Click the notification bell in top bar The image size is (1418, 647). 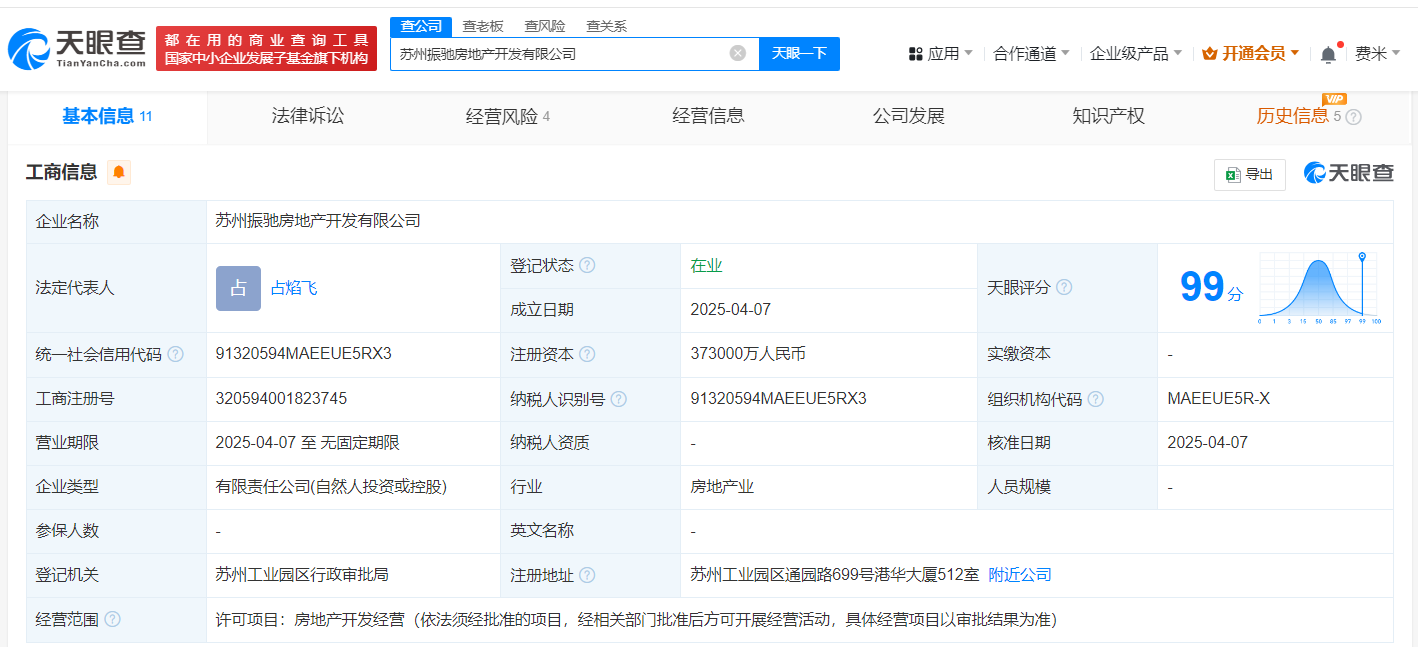[1328, 54]
